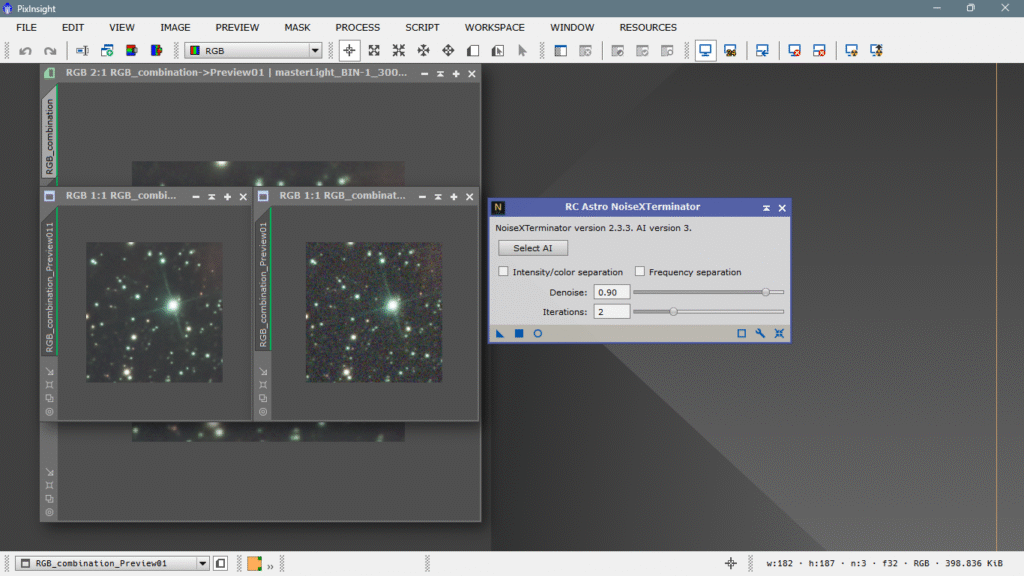Viewport: 1024px width, 576px height.
Task: Select the New Preview tool
Action: click(x=473, y=51)
